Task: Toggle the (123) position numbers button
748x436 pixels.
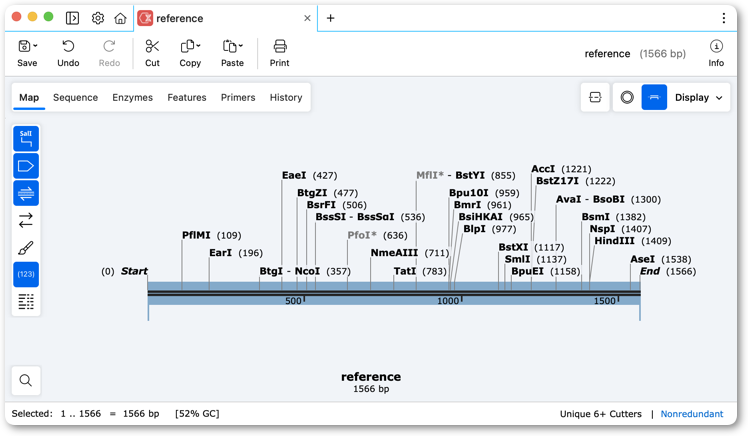Action: pos(26,274)
